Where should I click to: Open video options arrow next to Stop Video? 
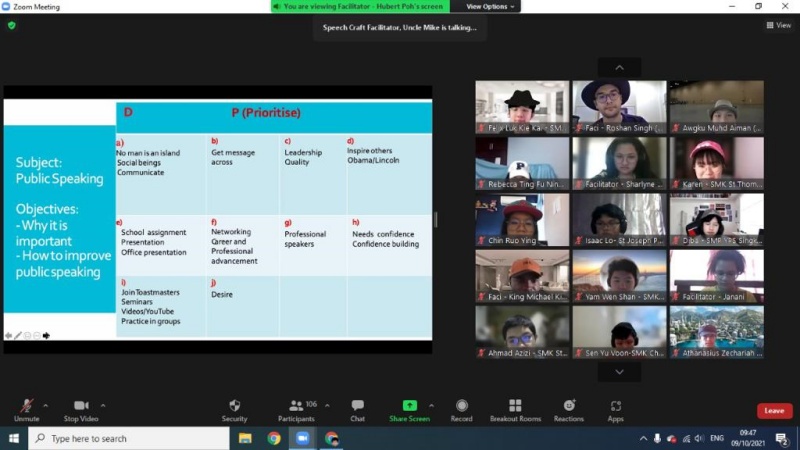(103, 406)
